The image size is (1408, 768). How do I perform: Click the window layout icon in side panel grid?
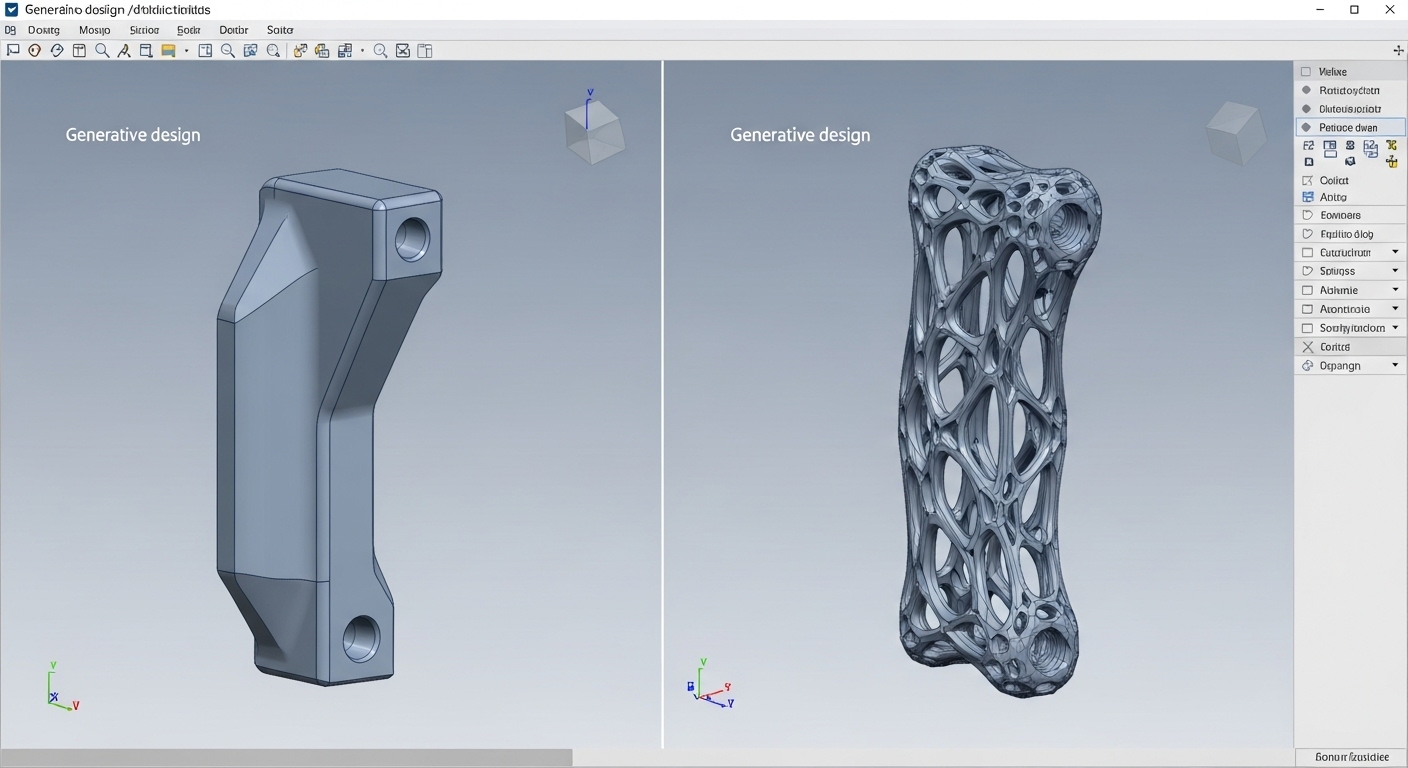pos(1330,149)
